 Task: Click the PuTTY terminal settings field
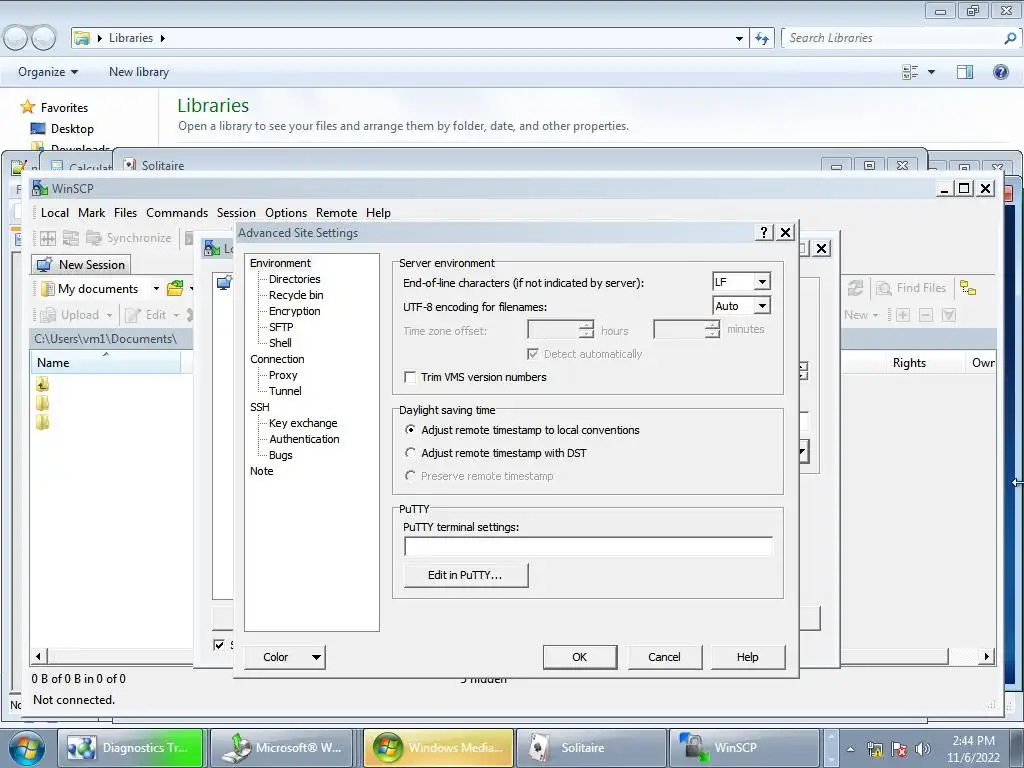pyautogui.click(x=588, y=547)
